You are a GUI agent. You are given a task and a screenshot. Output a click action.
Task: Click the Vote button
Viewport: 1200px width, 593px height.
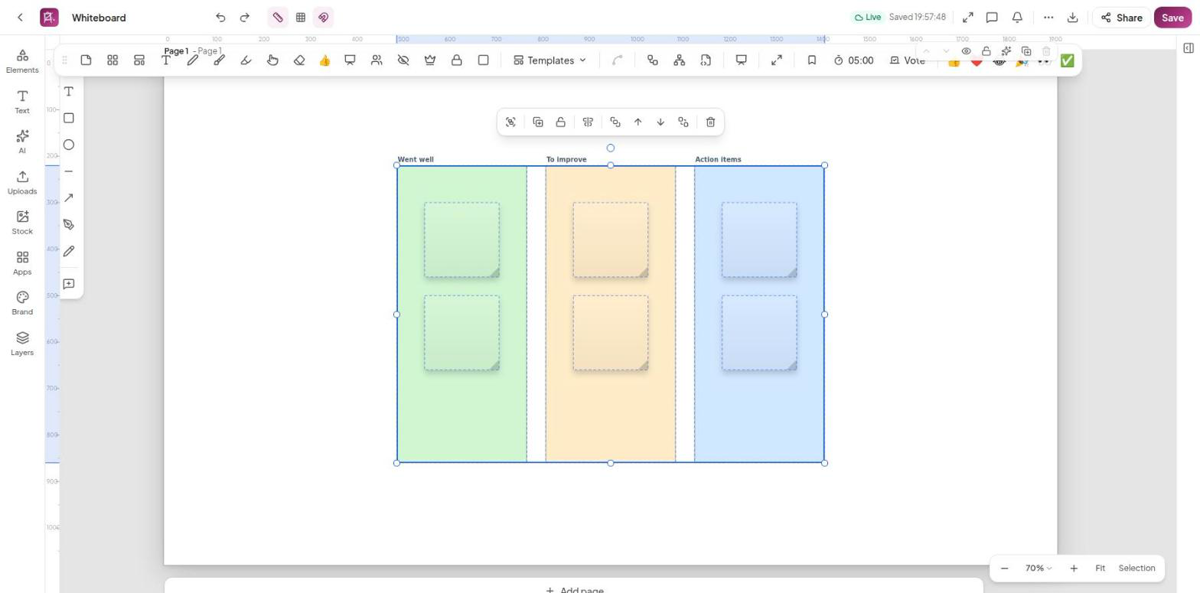[x=908, y=60]
